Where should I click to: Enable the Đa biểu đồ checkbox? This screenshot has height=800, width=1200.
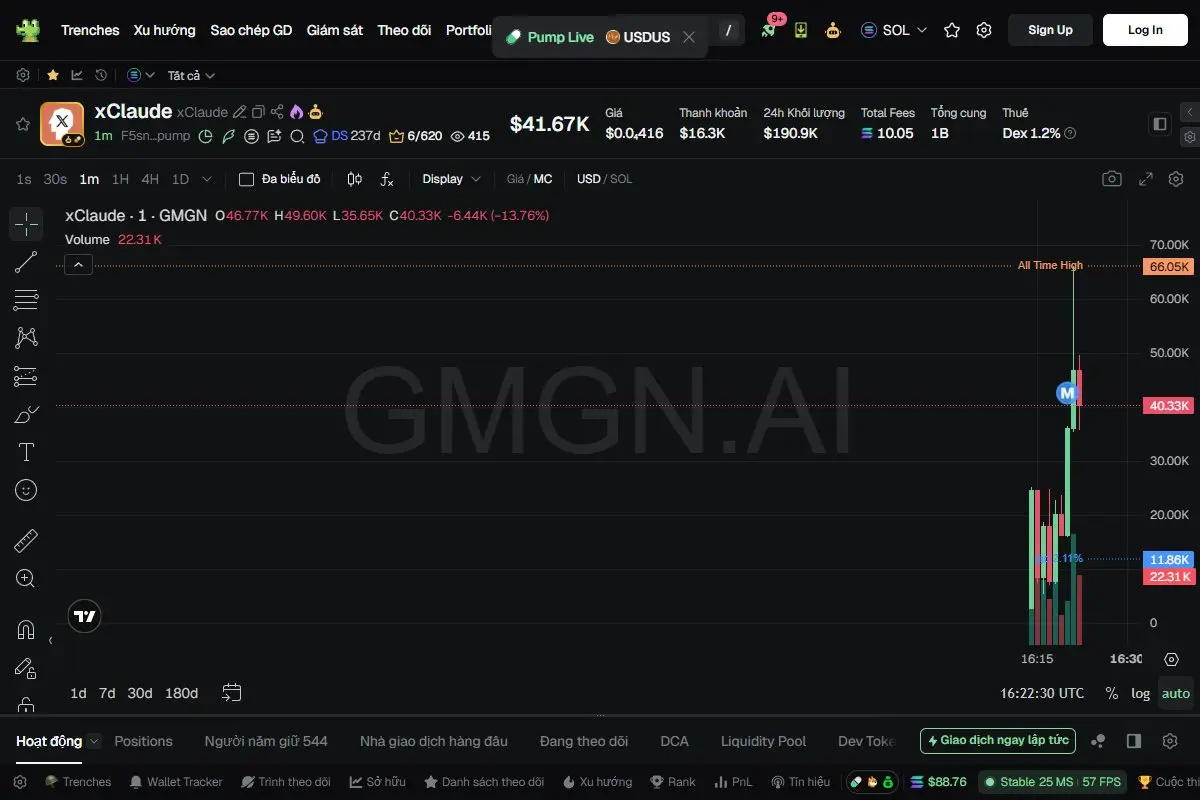246,179
